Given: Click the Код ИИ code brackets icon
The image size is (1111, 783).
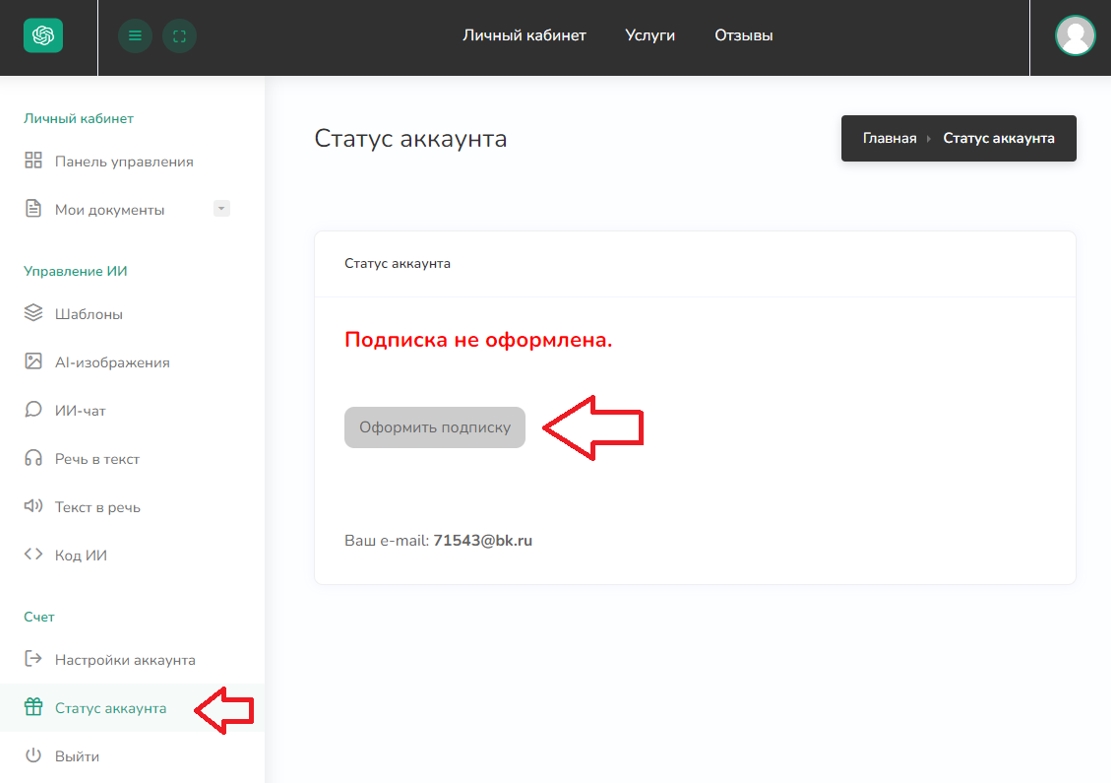Looking at the screenshot, I should pyautogui.click(x=33, y=553).
